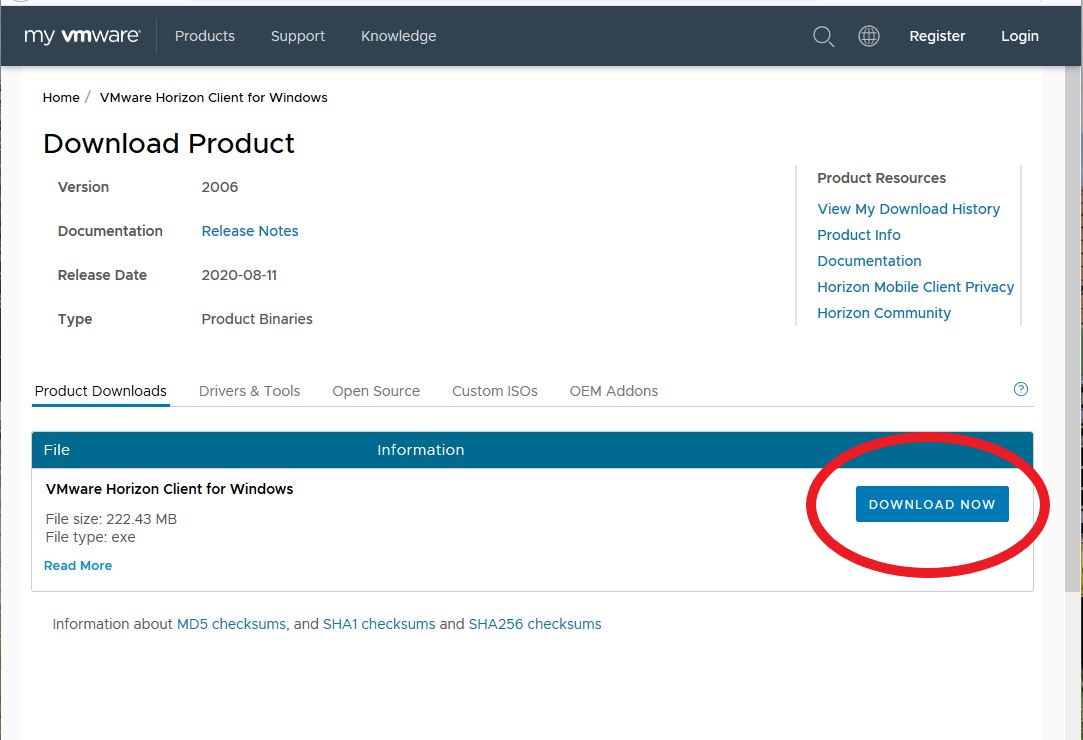Click the my vmware logo

point(82,36)
